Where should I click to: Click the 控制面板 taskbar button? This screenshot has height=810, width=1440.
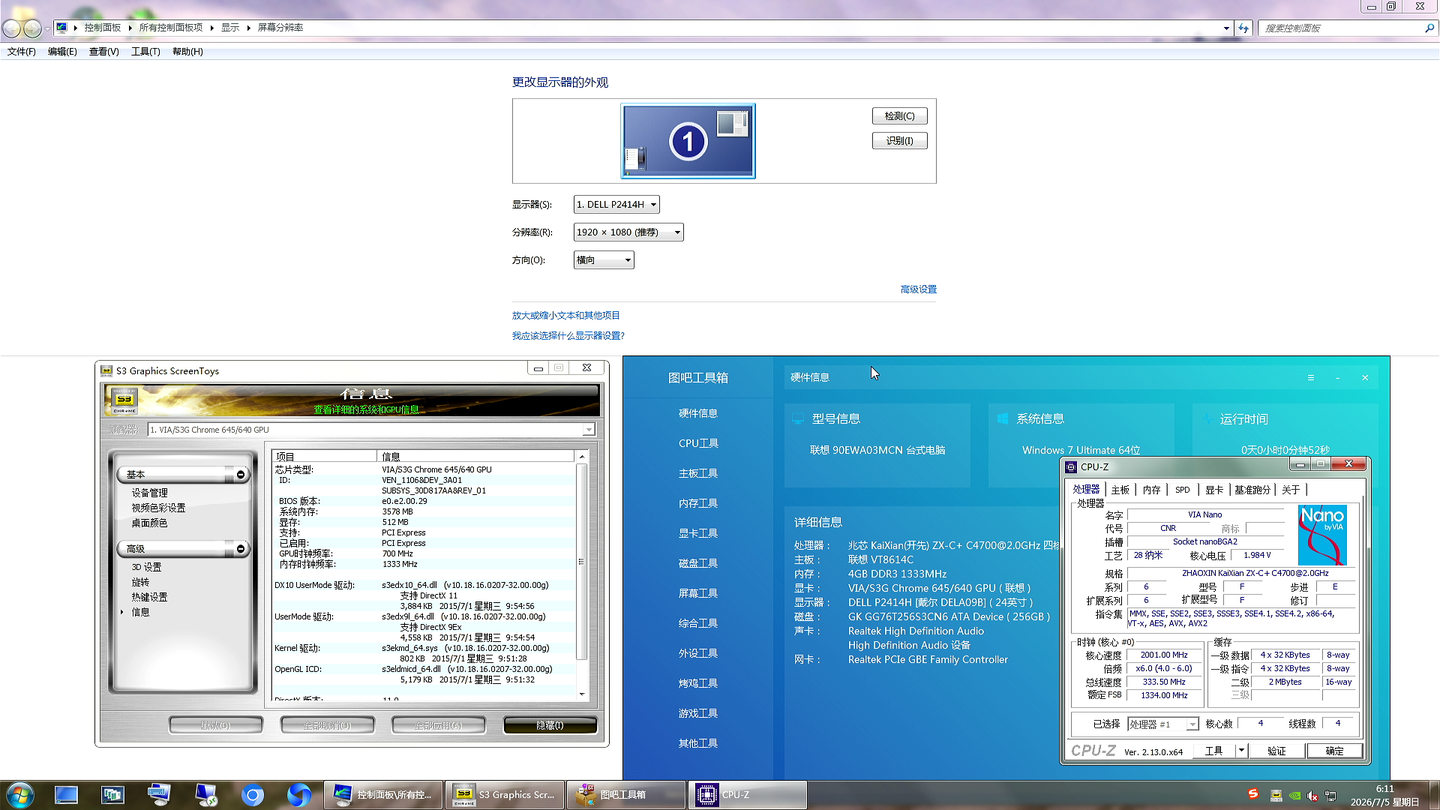(x=383, y=795)
